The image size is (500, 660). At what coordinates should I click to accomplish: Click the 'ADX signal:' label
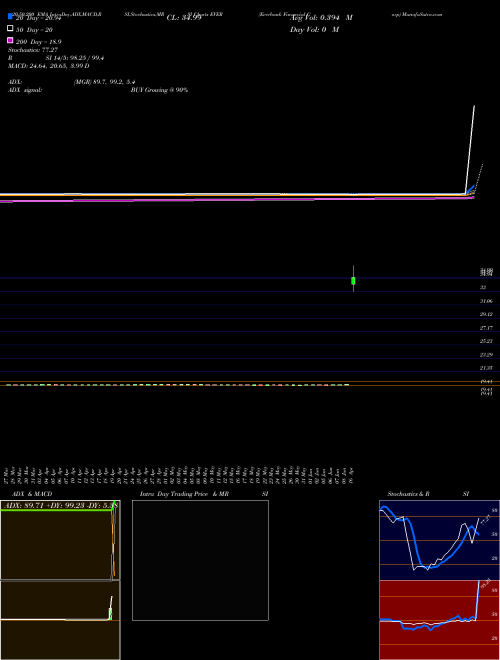click(25, 90)
